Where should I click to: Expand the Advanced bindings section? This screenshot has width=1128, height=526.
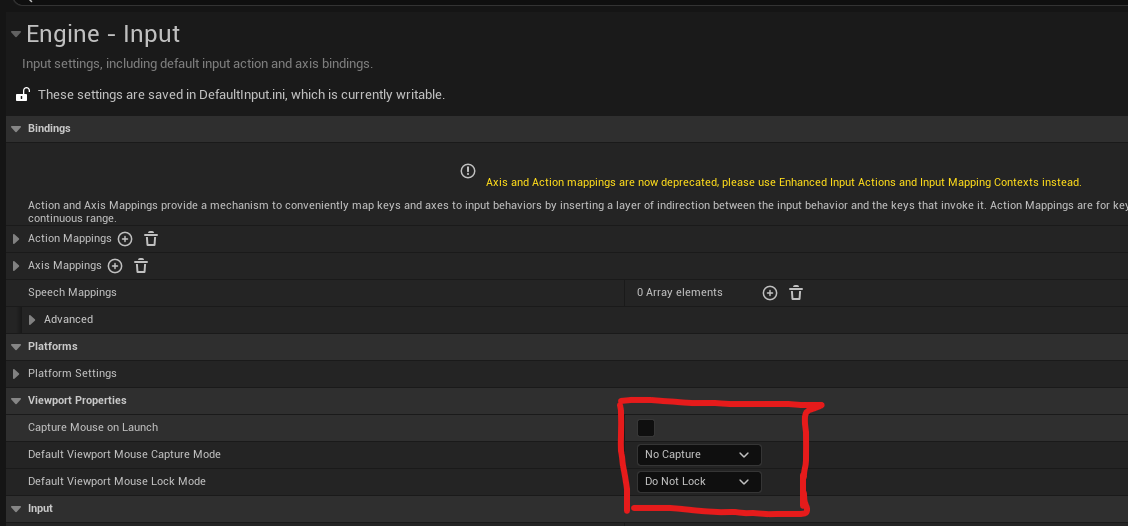coord(32,320)
